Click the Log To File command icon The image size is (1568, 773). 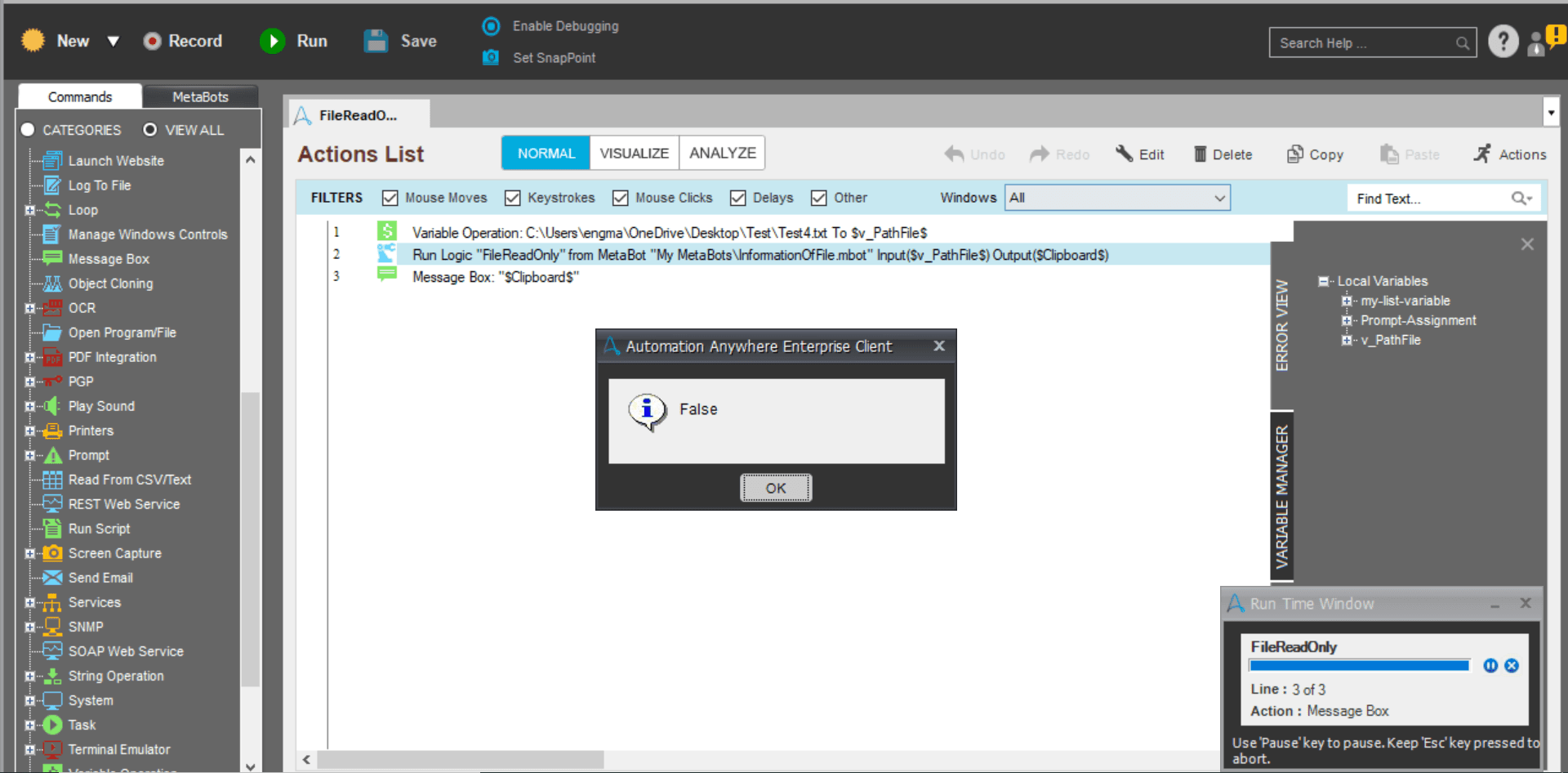point(52,185)
